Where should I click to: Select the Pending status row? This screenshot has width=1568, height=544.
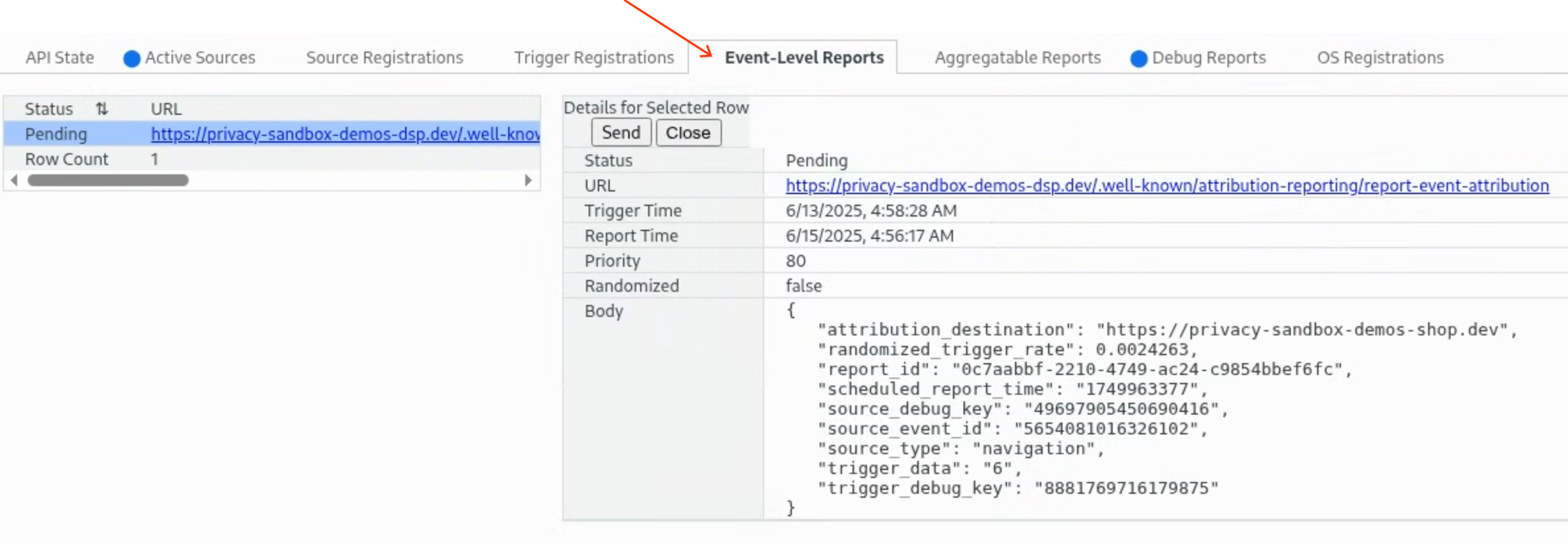point(56,134)
